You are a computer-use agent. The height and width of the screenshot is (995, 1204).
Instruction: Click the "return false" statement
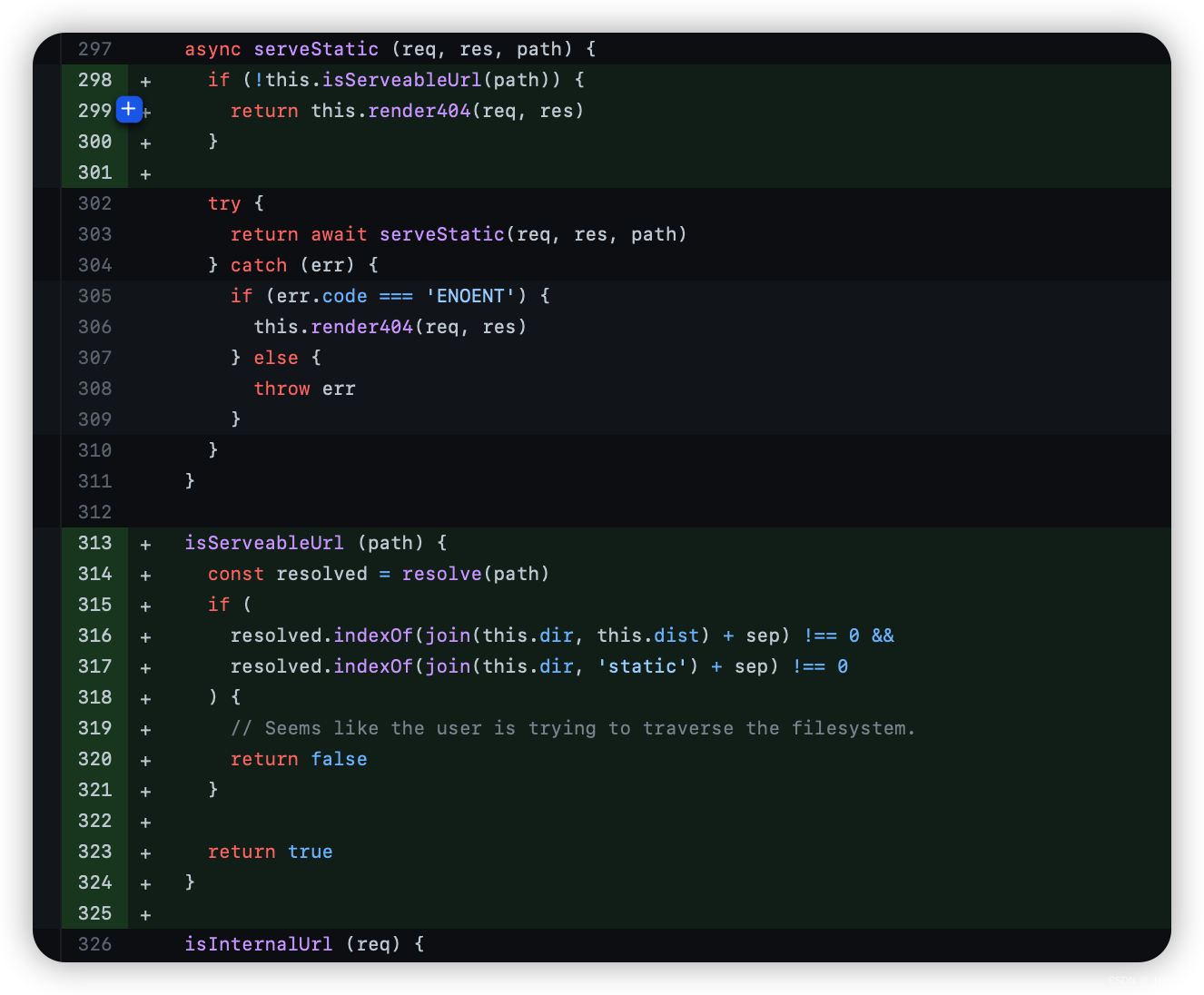pos(299,759)
